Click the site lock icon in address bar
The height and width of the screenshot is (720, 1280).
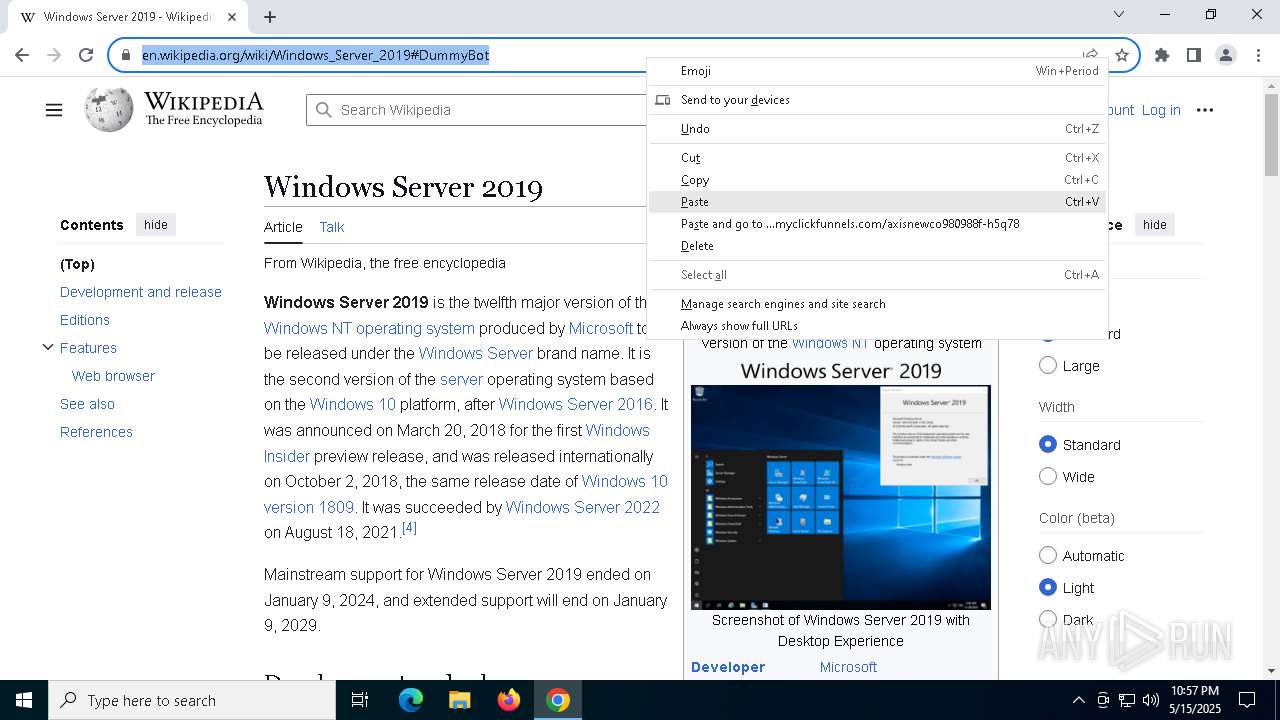(126, 55)
